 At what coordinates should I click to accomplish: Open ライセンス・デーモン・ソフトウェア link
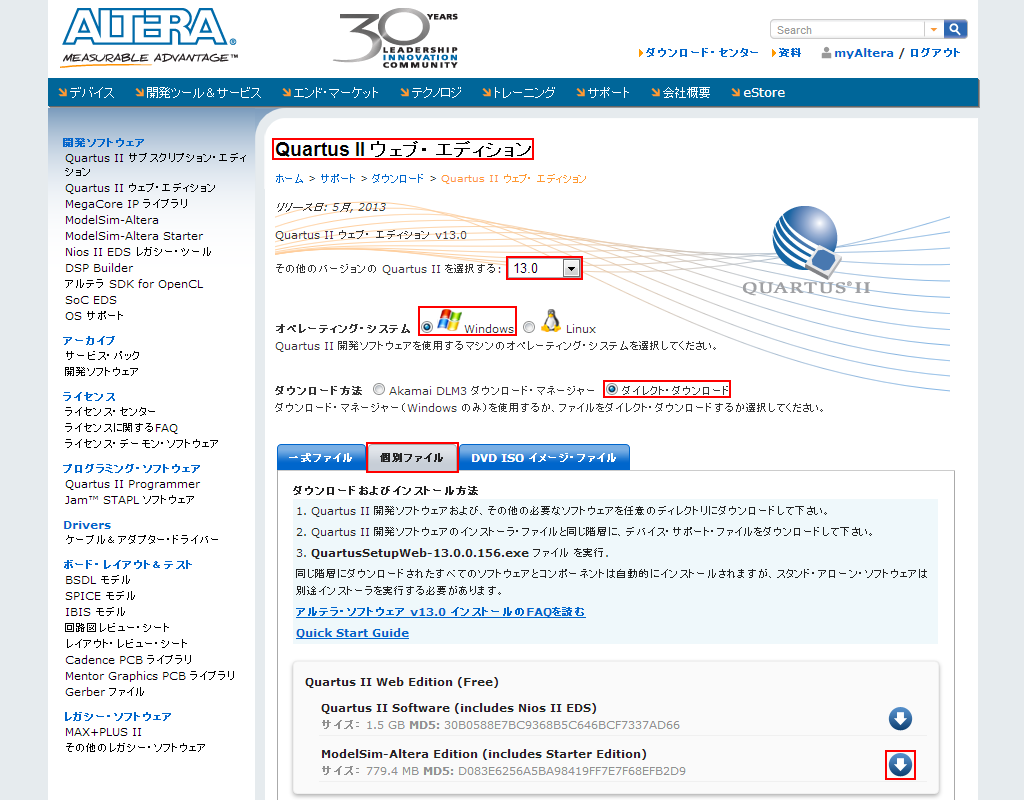coord(141,443)
